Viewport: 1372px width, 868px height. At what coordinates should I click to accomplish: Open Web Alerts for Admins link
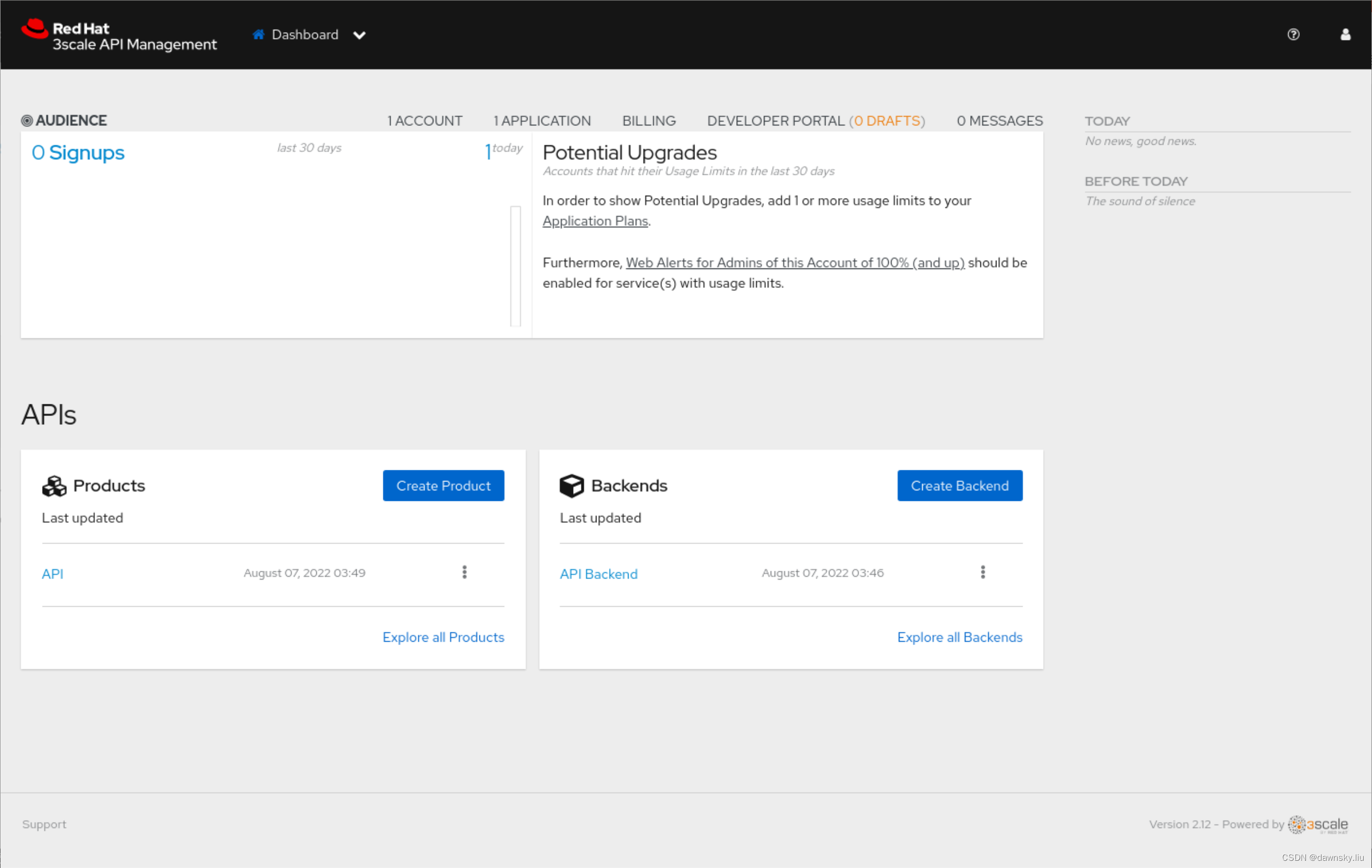795,262
